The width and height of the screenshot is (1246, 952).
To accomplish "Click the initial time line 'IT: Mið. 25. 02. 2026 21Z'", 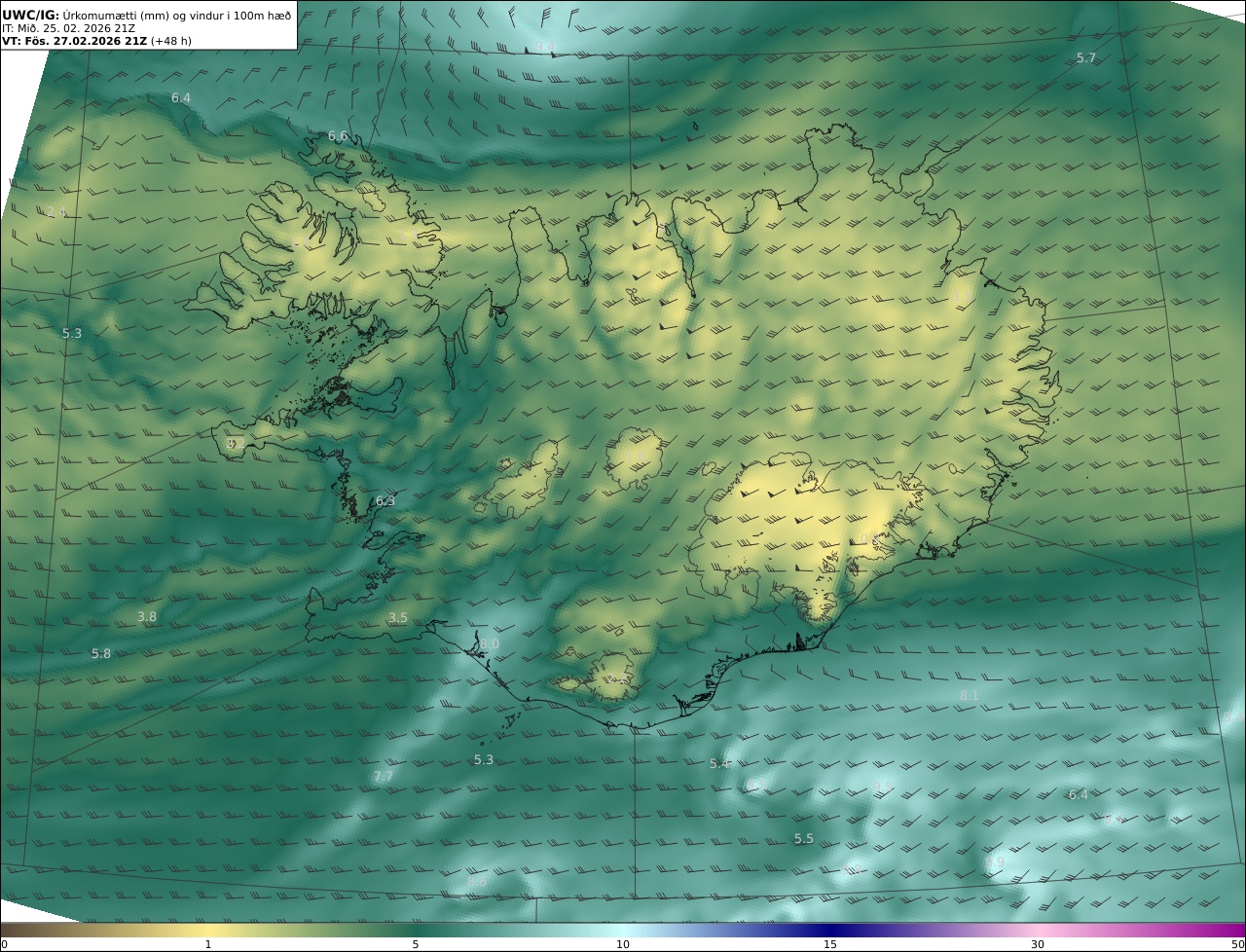I will point(68,28).
